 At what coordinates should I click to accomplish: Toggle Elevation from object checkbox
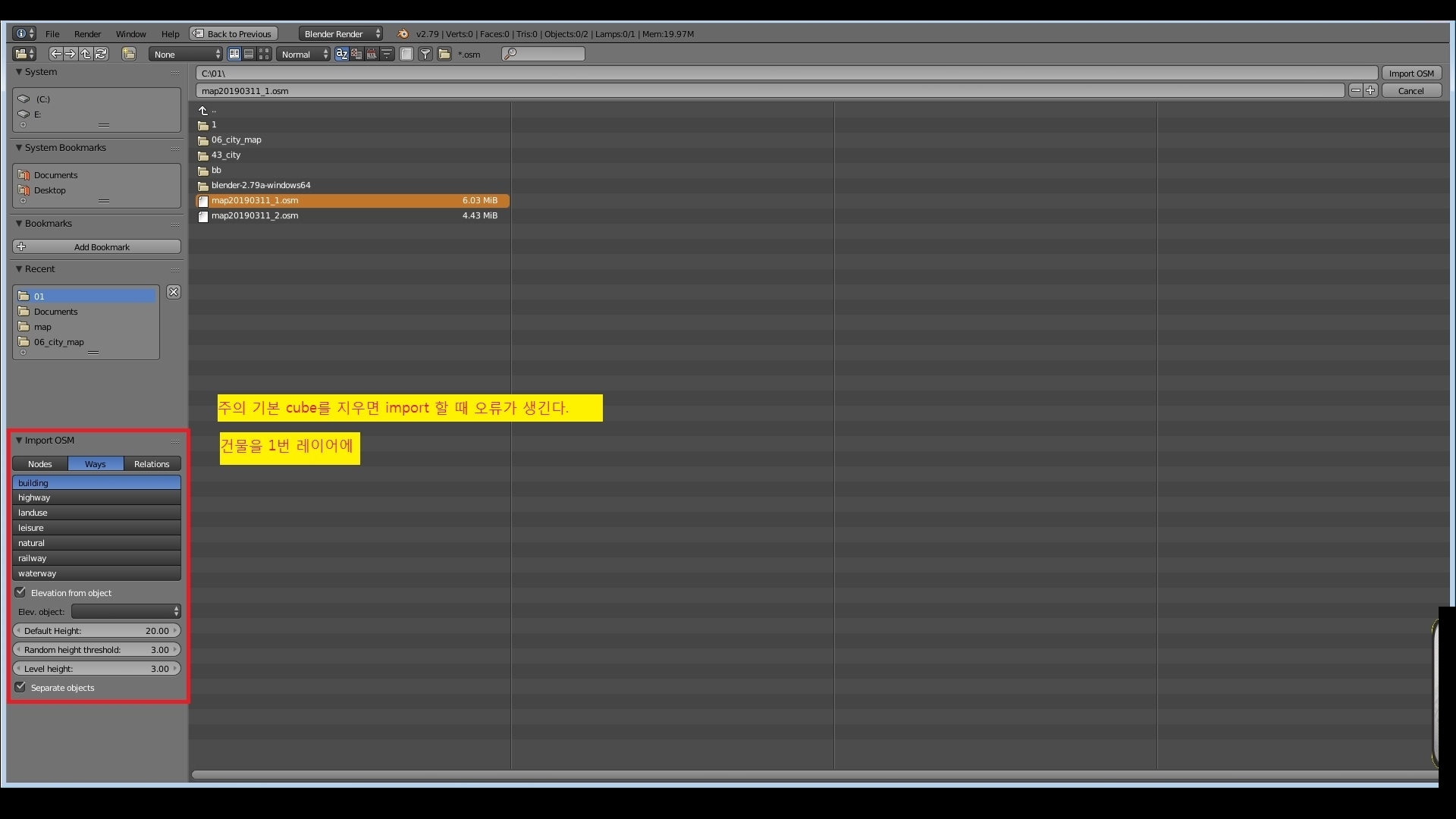click(20, 592)
